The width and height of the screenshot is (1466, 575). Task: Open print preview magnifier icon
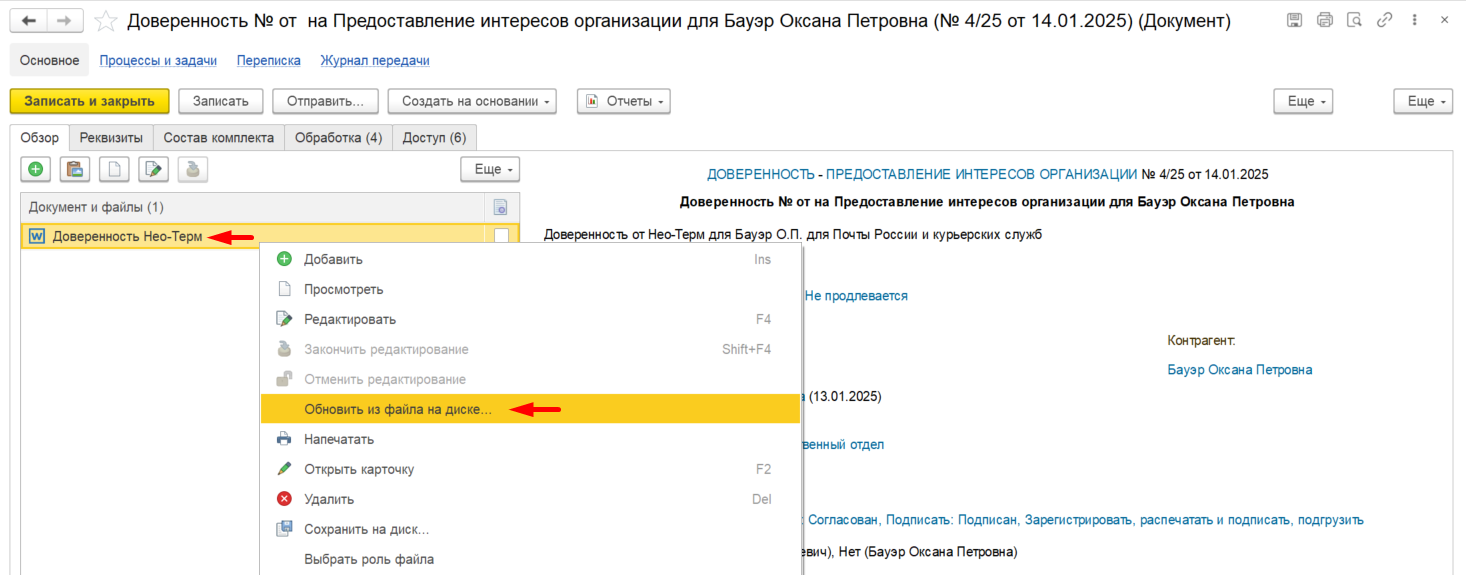pyautogui.click(x=1354, y=20)
